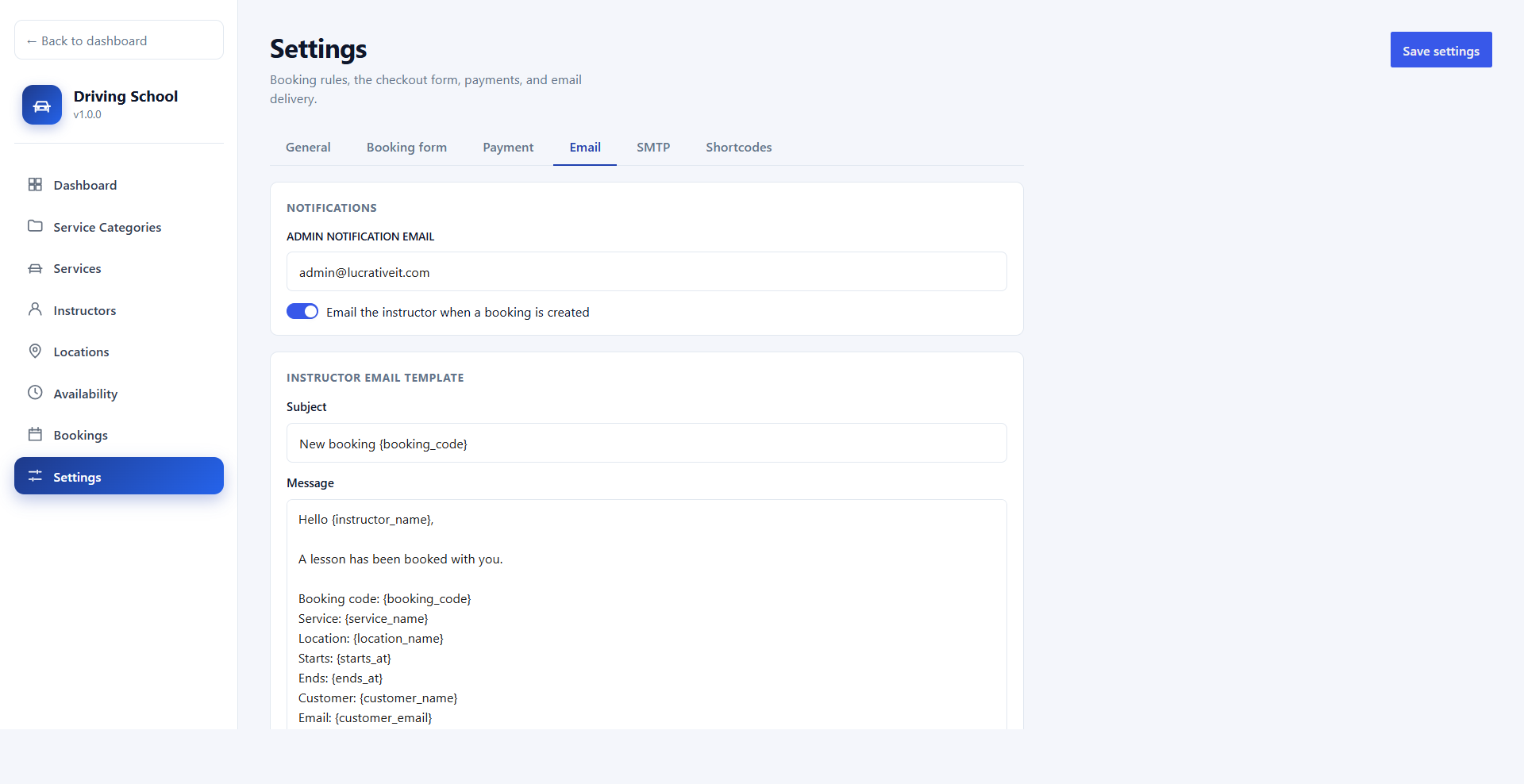Open the Booking form tab

[406, 147]
